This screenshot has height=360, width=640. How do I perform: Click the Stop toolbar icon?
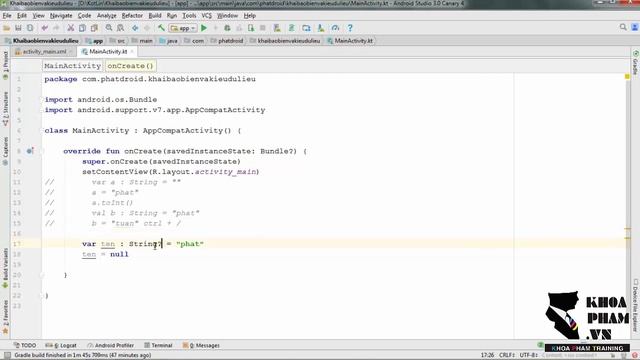point(262,28)
